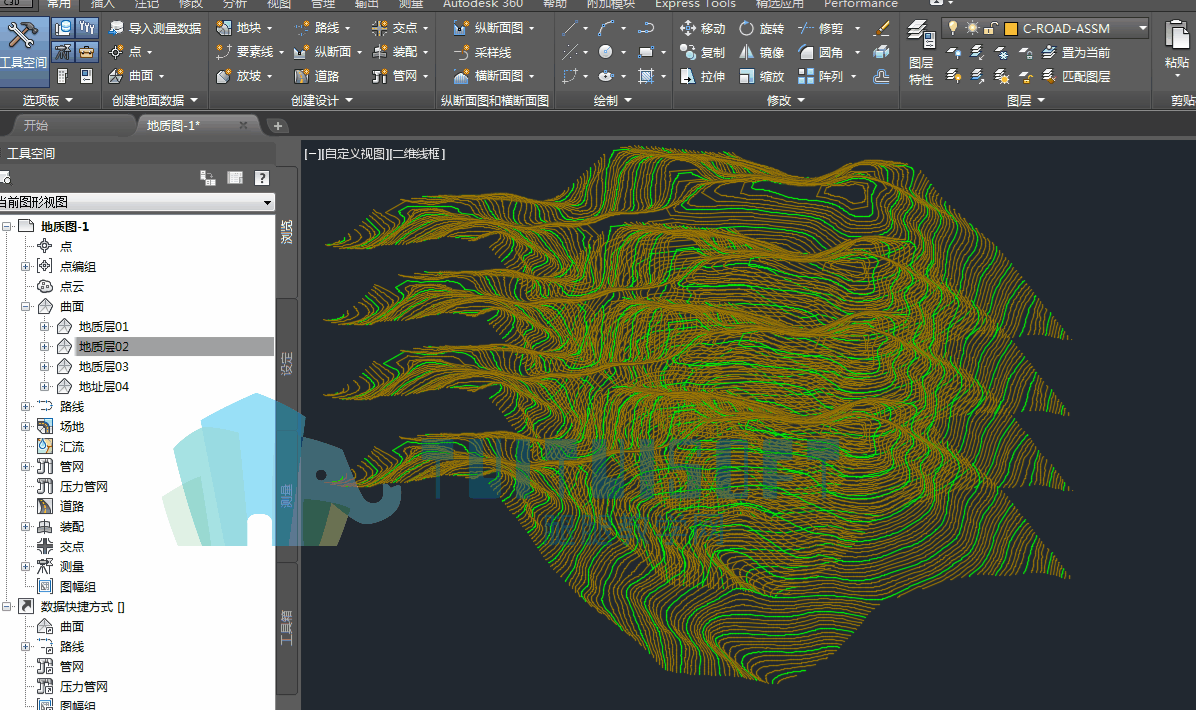
Task: Switch to vertical 工具箱 tab in Toolspace
Action: 287,627
